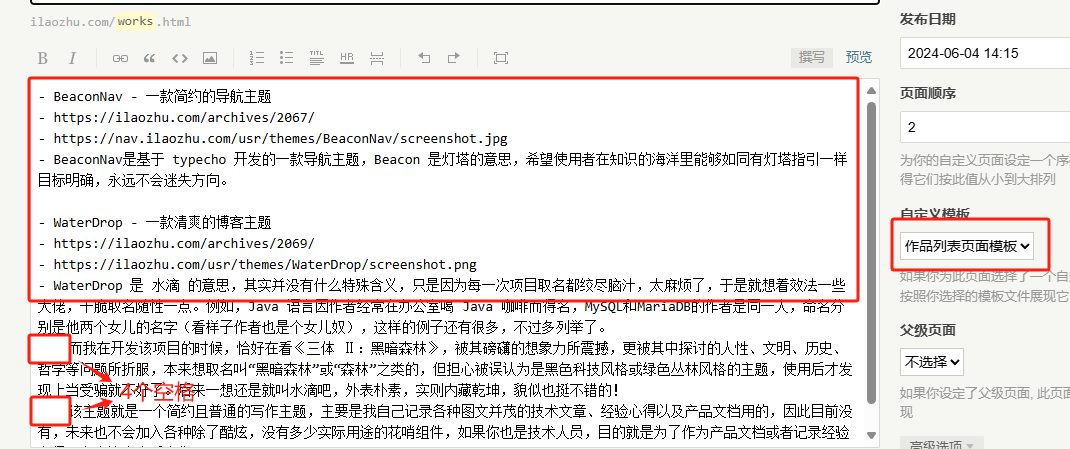The height and width of the screenshot is (449, 1070).
Task: Click the 发布日期 label
Action: 927,20
